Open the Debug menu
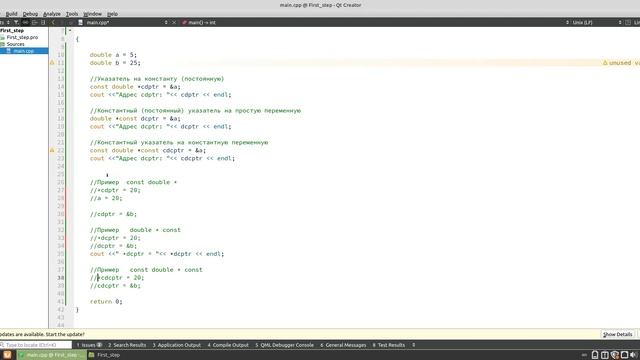Screen dimensions: 640x360 pos(30,14)
